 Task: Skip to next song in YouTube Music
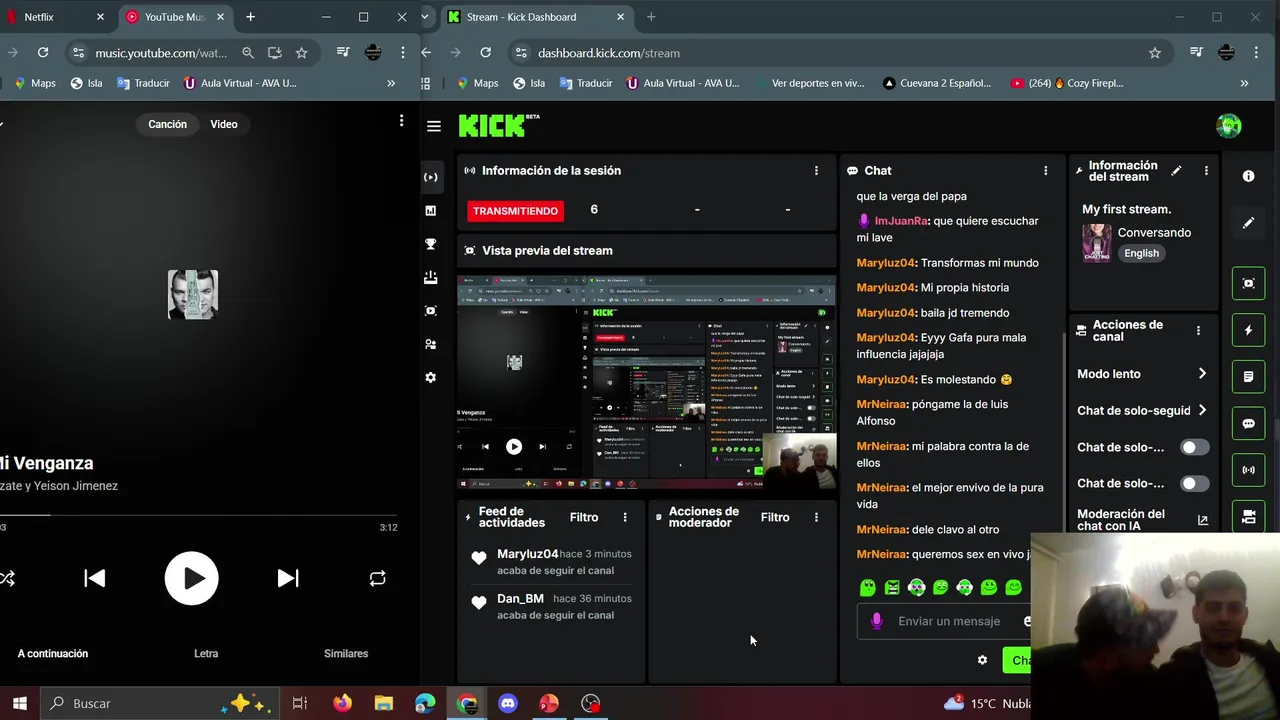click(x=288, y=578)
